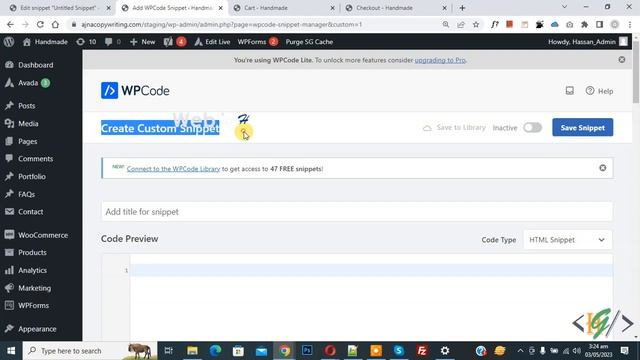The image size is (640, 360).
Task: Open Windows Start menu
Action: coord(11,351)
